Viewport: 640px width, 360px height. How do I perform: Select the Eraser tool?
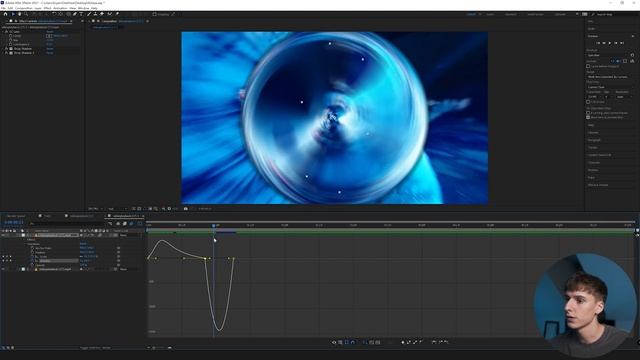pyautogui.click(x=102, y=14)
